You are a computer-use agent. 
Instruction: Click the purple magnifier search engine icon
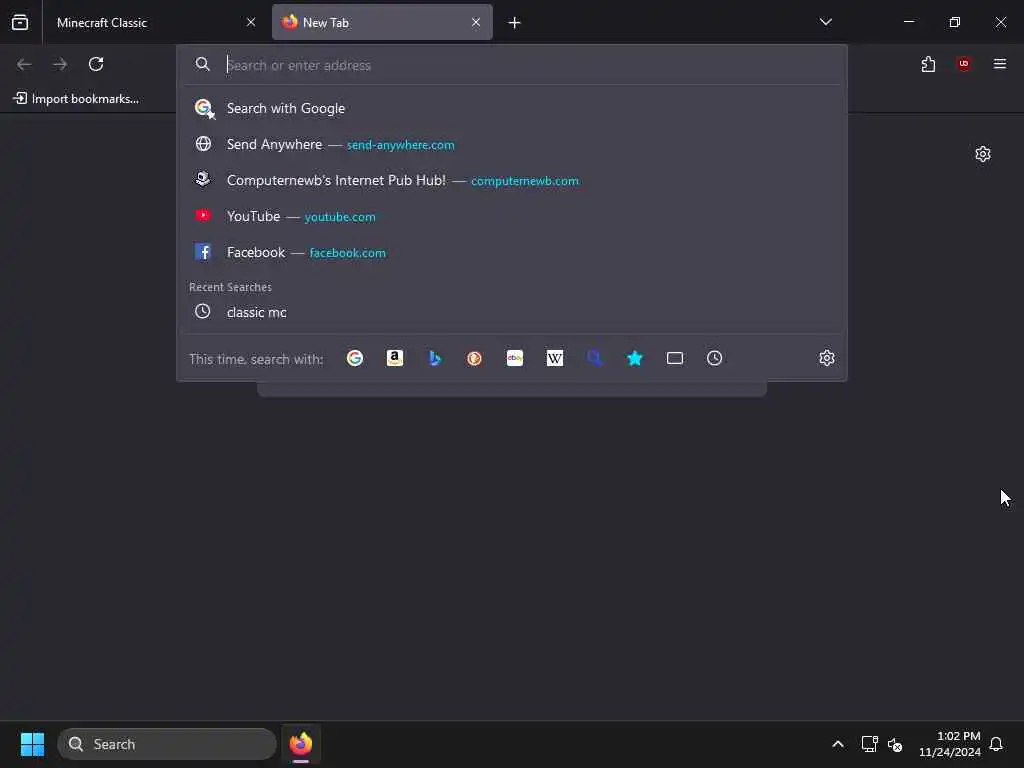click(x=594, y=358)
